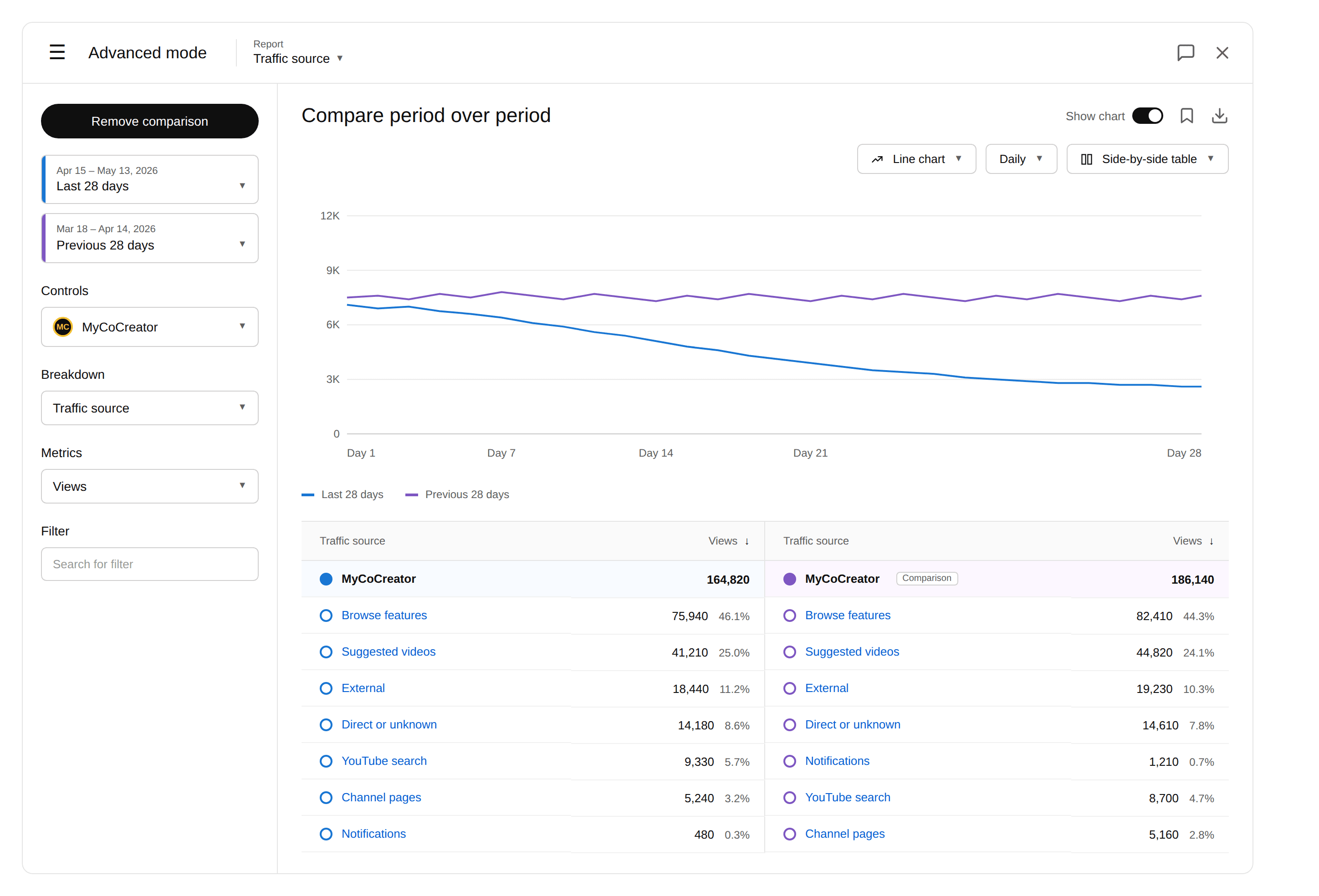Open left Channel pages link
1319x896 pixels.
[x=381, y=797]
